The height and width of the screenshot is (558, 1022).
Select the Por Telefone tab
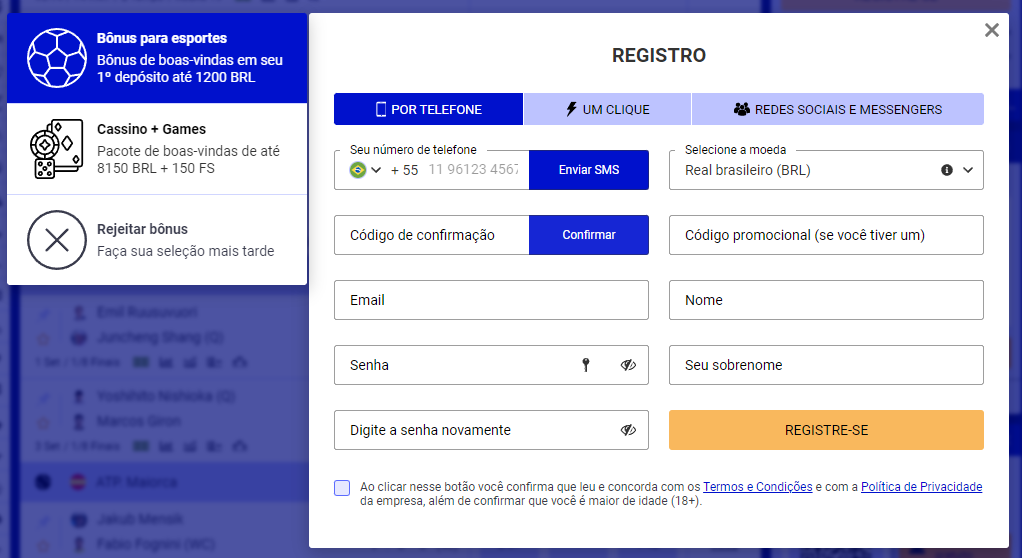click(x=428, y=109)
